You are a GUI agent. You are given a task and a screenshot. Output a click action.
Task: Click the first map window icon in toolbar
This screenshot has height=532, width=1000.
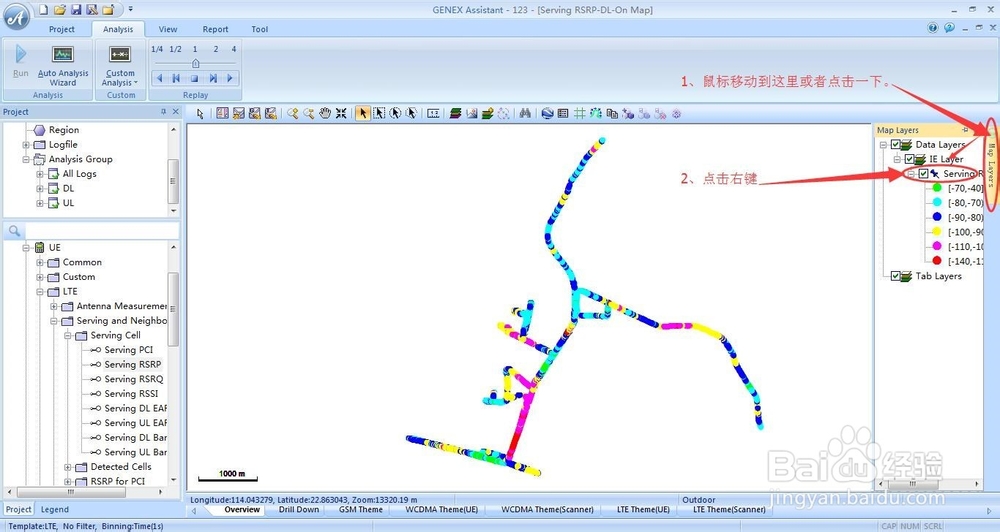click(222, 113)
